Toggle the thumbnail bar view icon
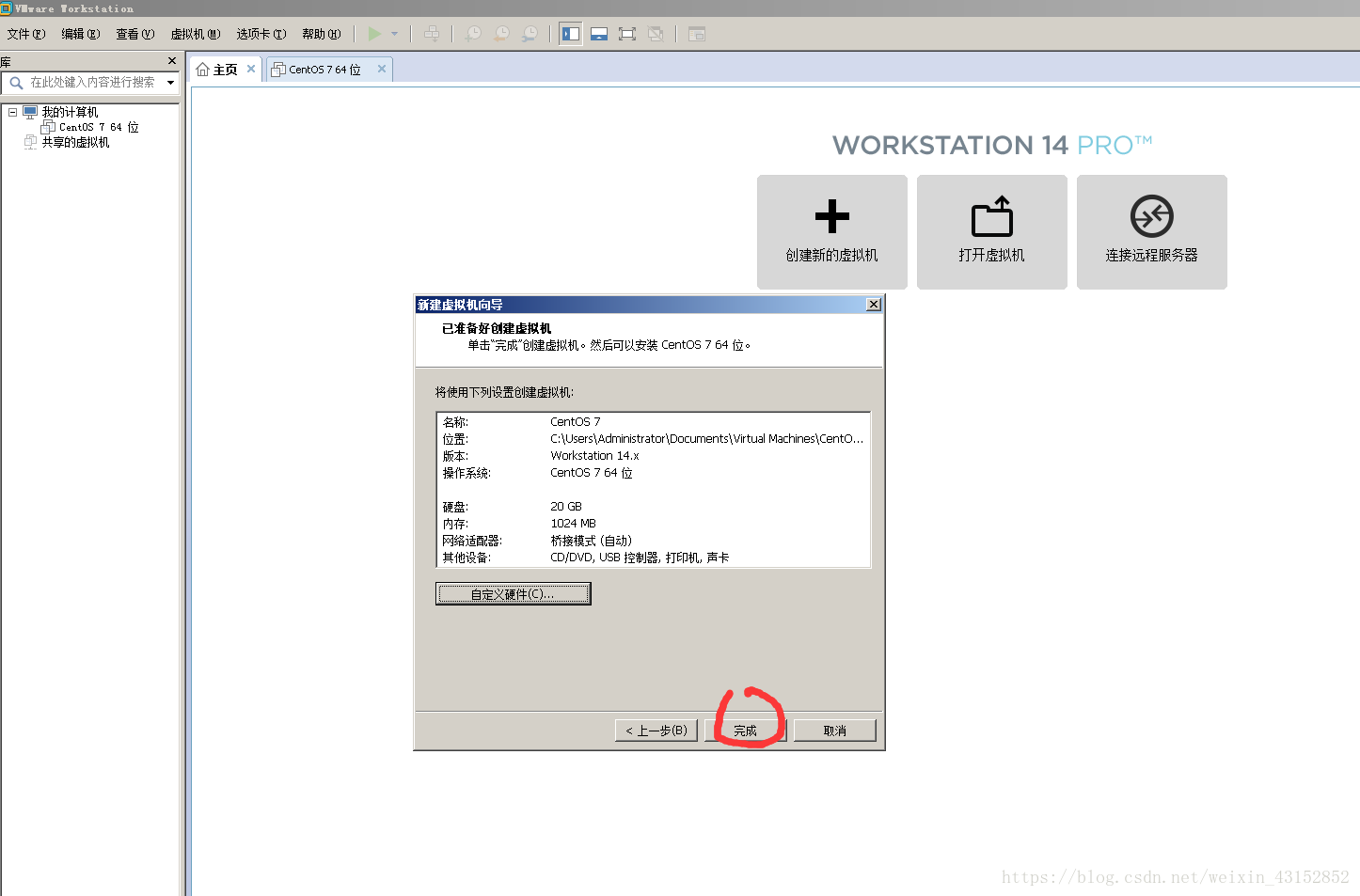The image size is (1360, 896). (x=599, y=34)
